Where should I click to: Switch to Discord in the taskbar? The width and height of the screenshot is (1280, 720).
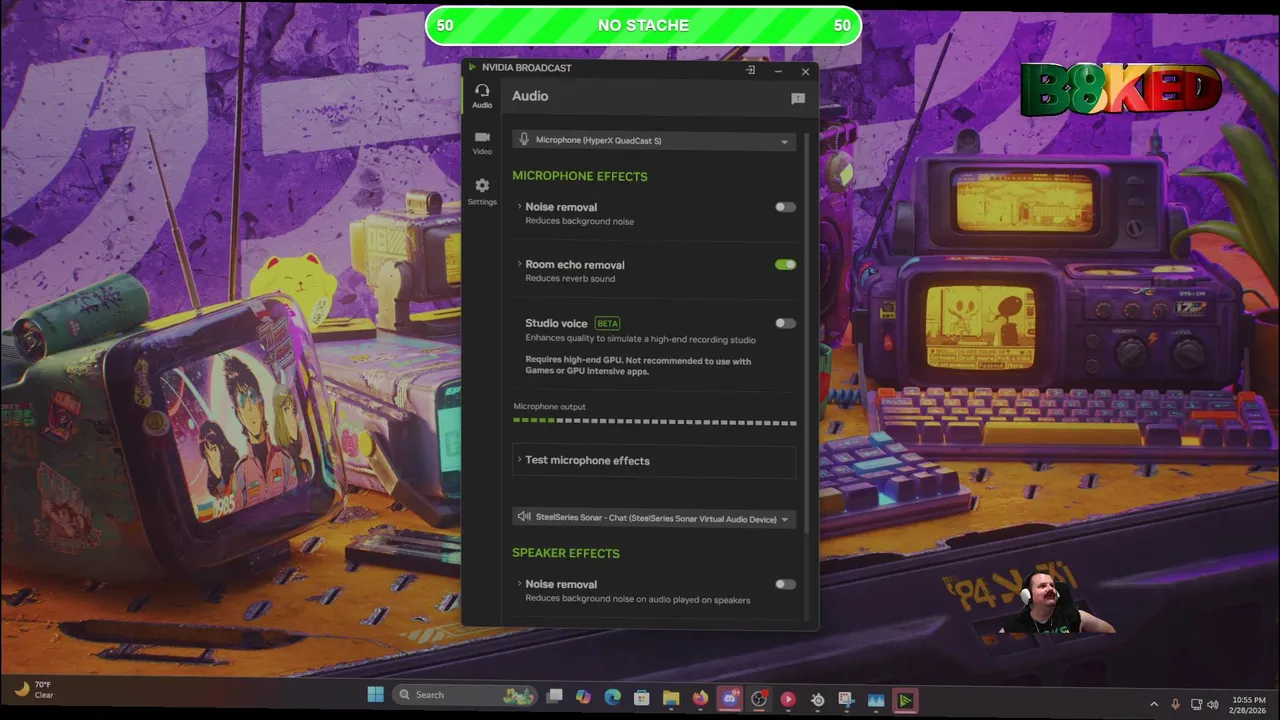click(x=730, y=698)
